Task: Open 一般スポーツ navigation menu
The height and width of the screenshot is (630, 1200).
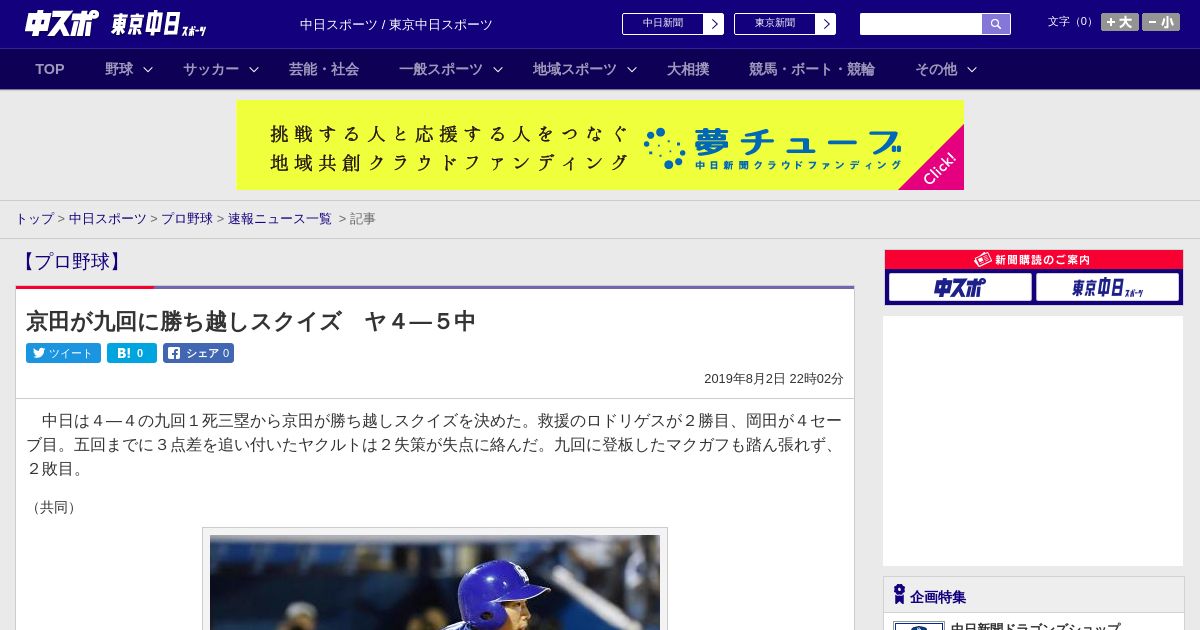Action: click(x=441, y=69)
